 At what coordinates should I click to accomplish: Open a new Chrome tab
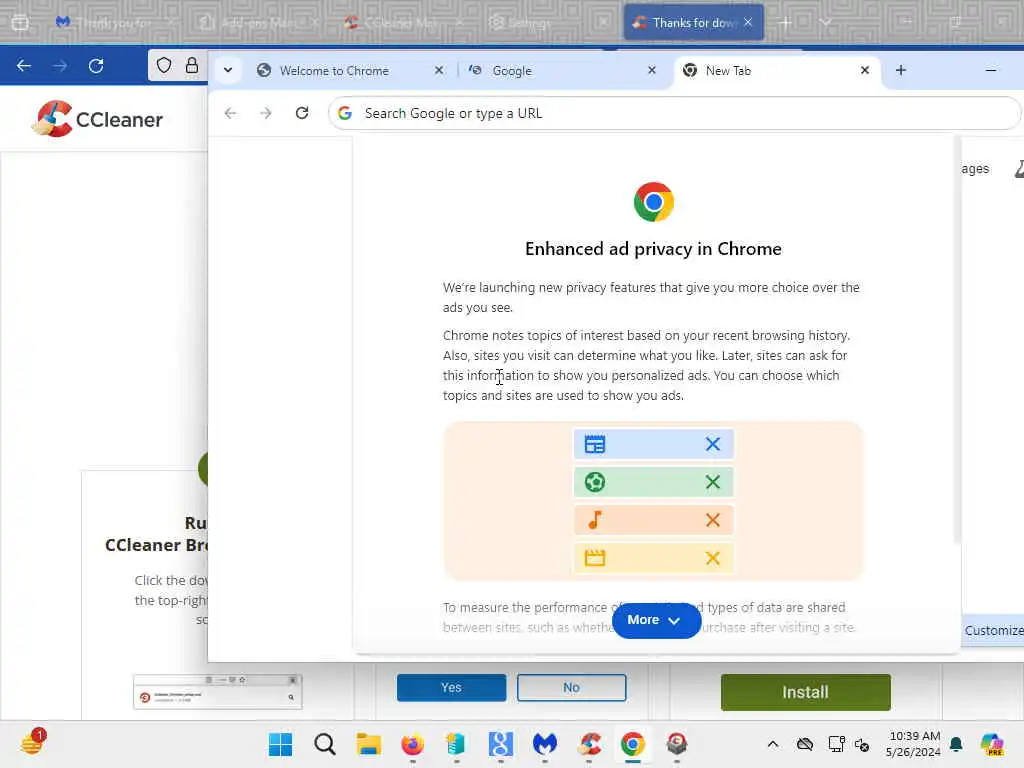click(x=901, y=70)
